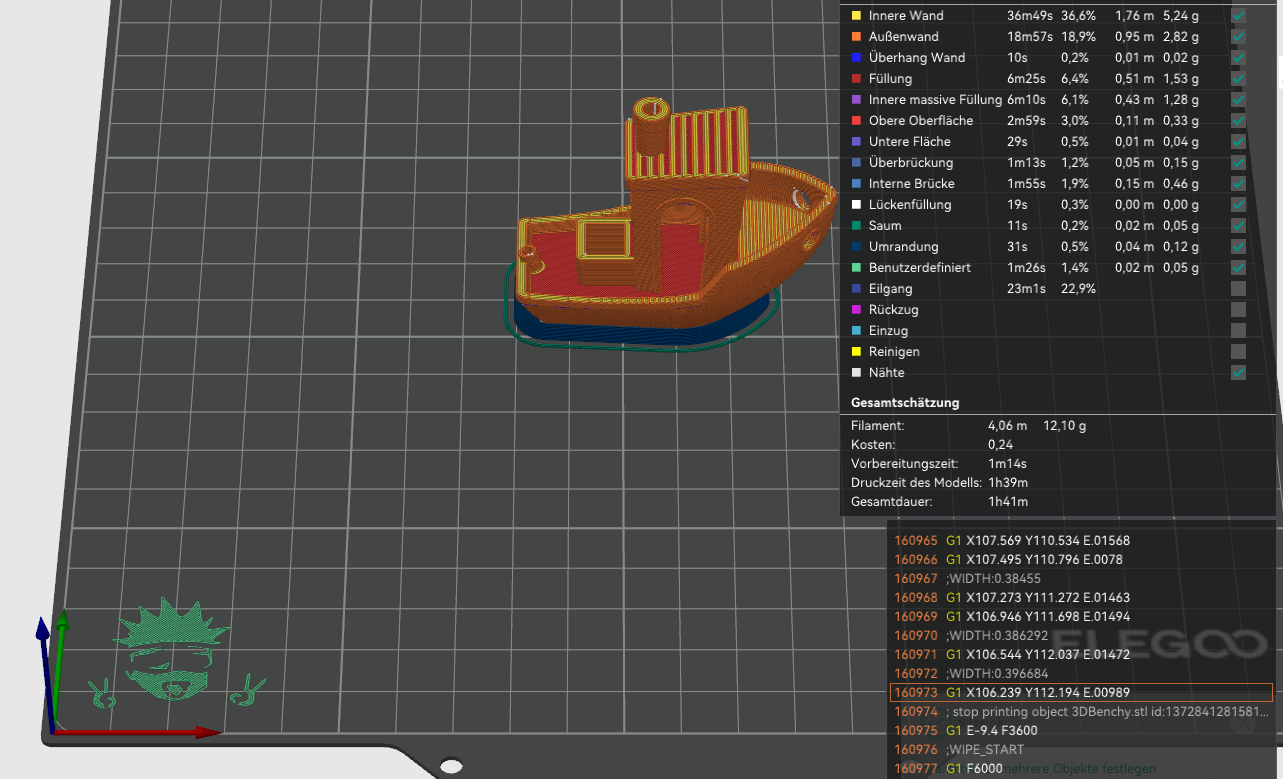The image size is (1283, 779).
Task: Uncheck the Obere Oberfläche checkbox
Action: [1238, 121]
